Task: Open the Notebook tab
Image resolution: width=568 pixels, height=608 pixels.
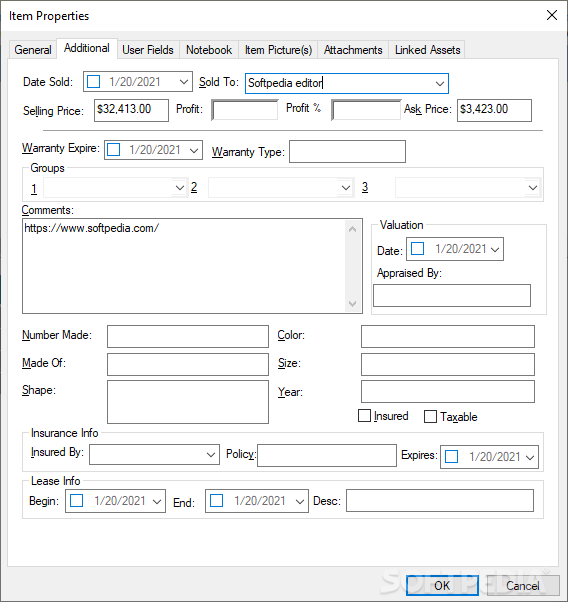Action: coord(209,50)
